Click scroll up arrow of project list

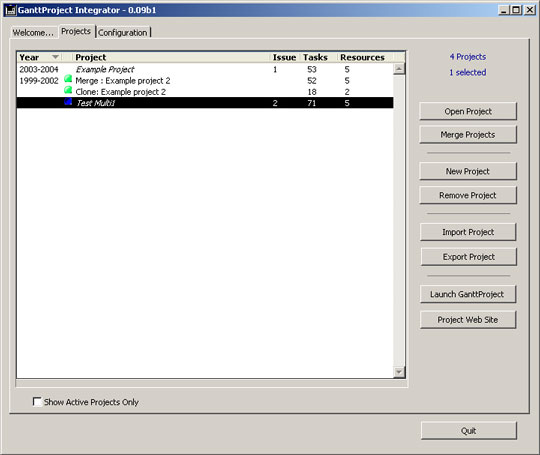(x=399, y=69)
